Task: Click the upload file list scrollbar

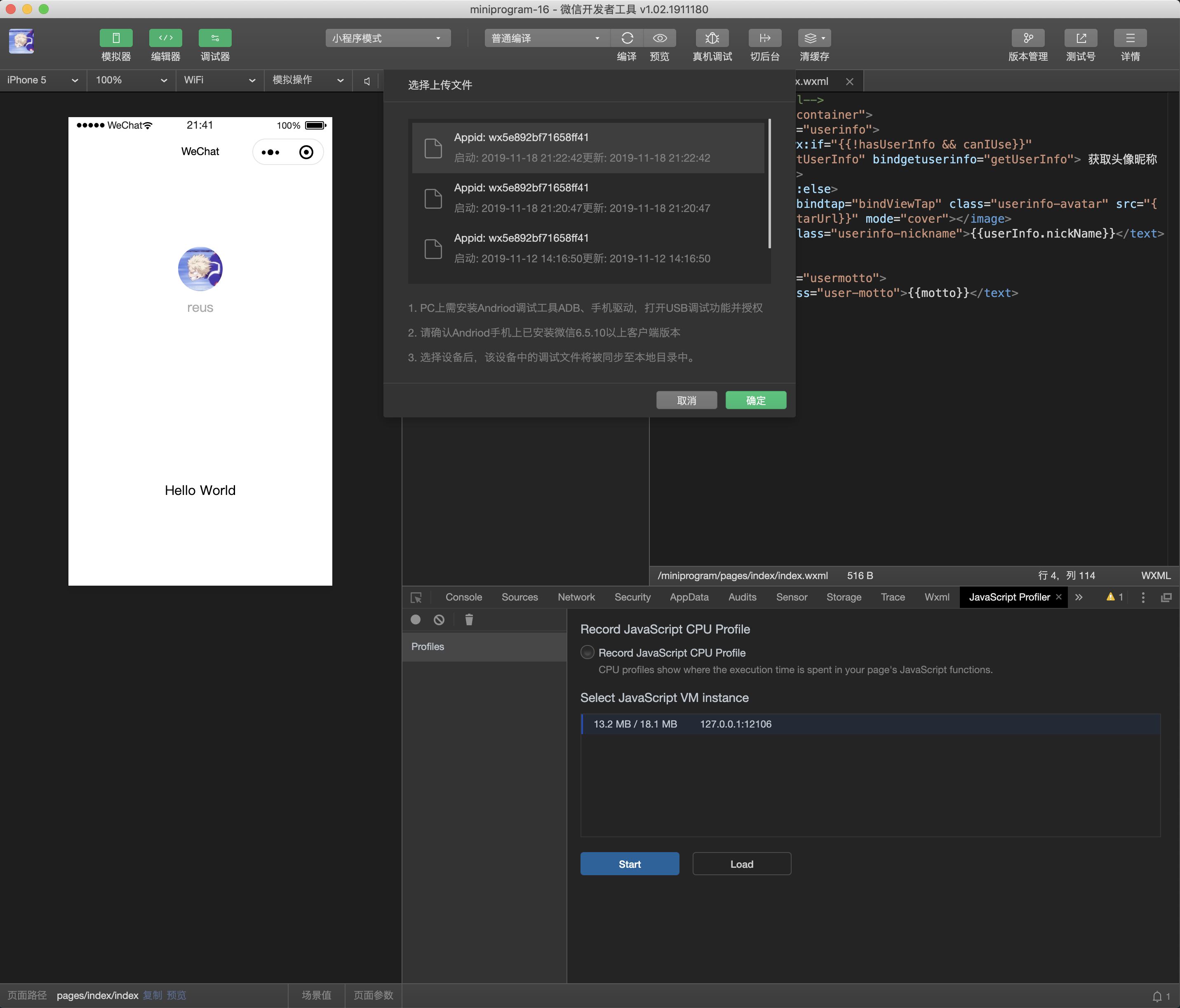Action: [x=769, y=184]
